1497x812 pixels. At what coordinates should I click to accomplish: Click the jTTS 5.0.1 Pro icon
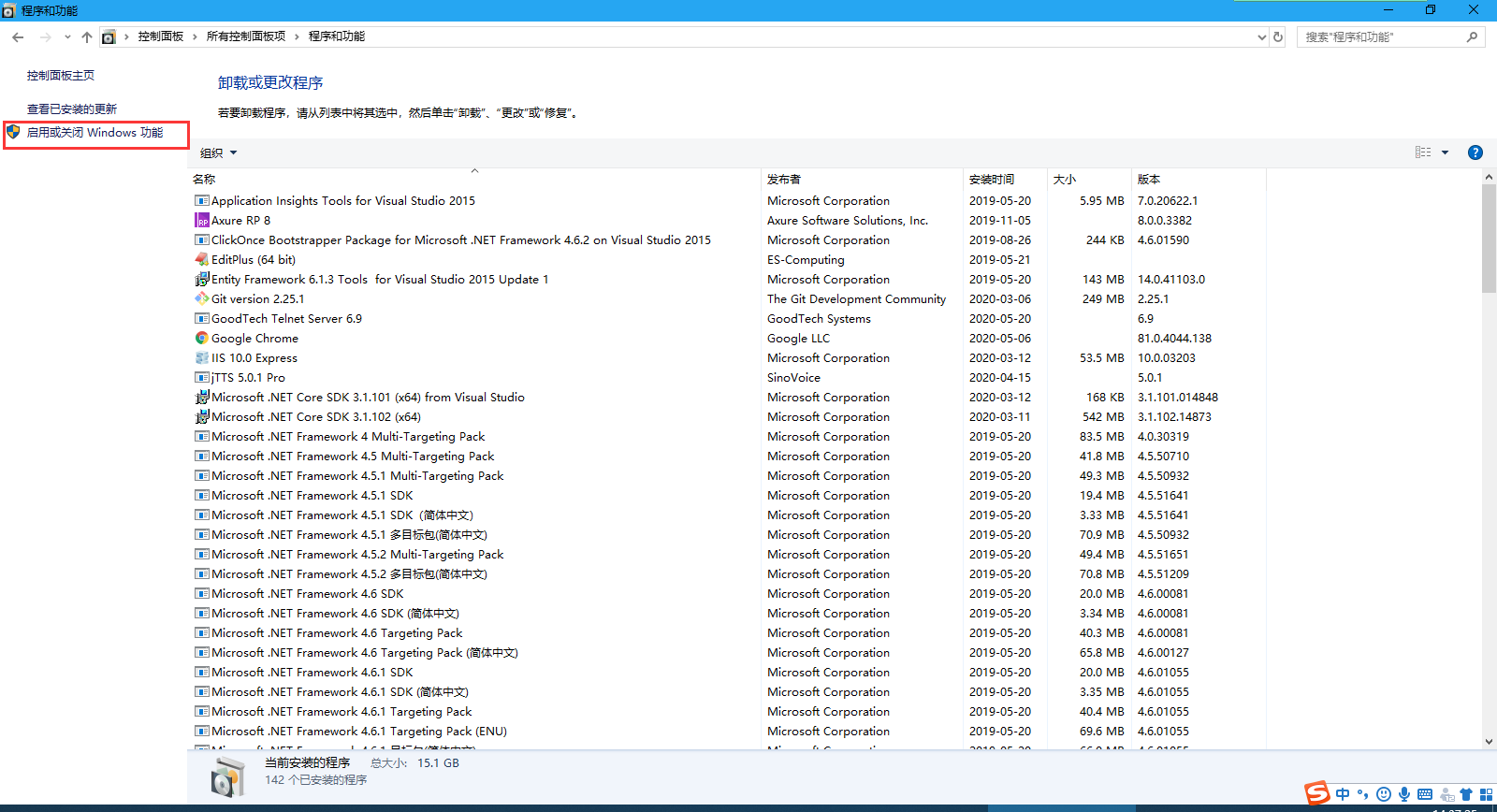(x=201, y=378)
